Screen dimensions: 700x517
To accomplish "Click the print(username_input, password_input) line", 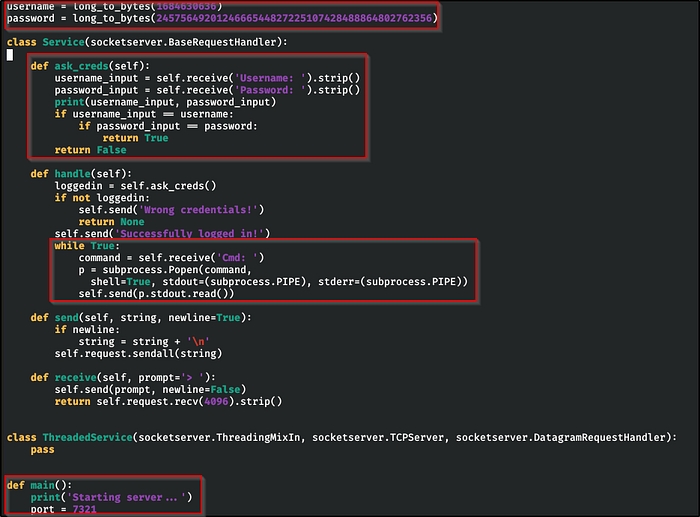I will click(x=165, y=102).
